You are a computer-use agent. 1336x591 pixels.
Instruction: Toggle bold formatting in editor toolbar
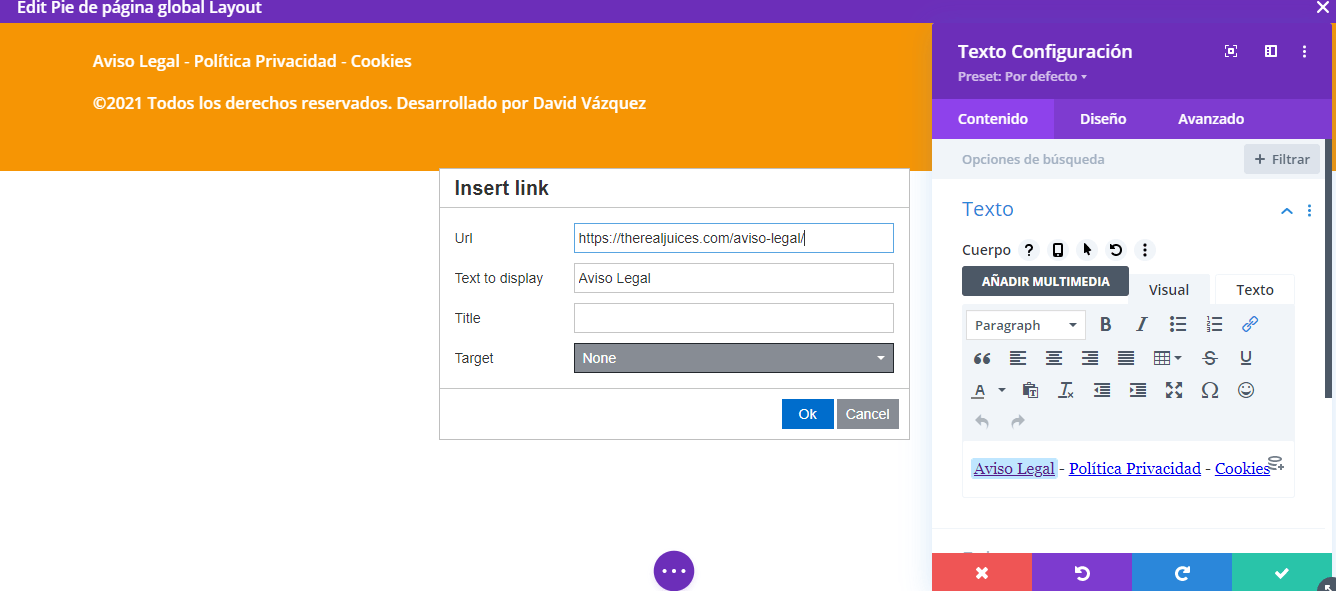[x=1106, y=324]
